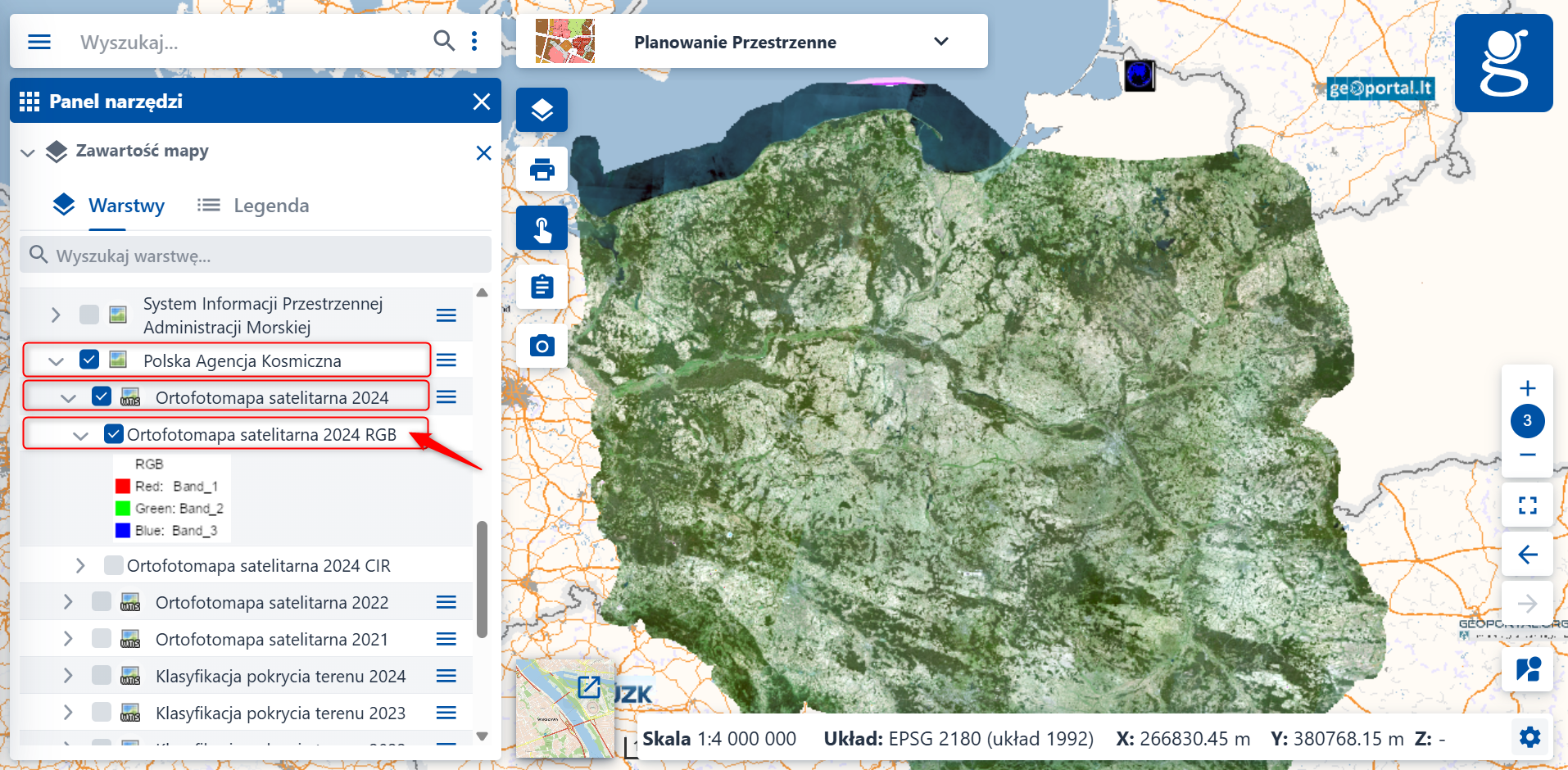
Task: Uncheck the Polska Agencja Kosmiczna layer
Action: tap(88, 360)
